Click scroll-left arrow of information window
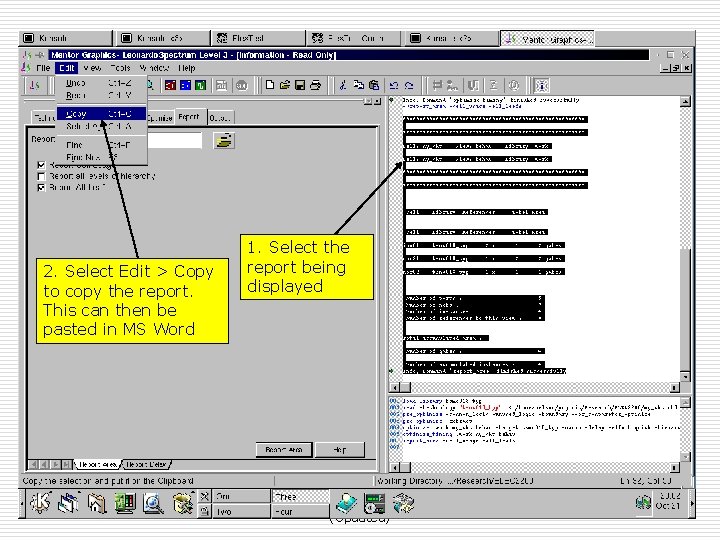The height and width of the screenshot is (540, 720). click(x=395, y=388)
